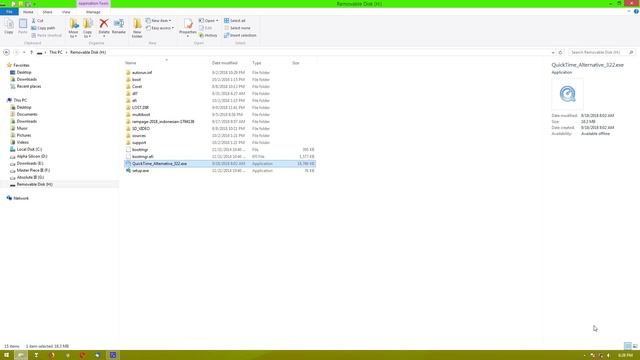Click the QuickTime preview thumbnail icon
Viewport: 640px width, 360px height.
(x=567, y=94)
